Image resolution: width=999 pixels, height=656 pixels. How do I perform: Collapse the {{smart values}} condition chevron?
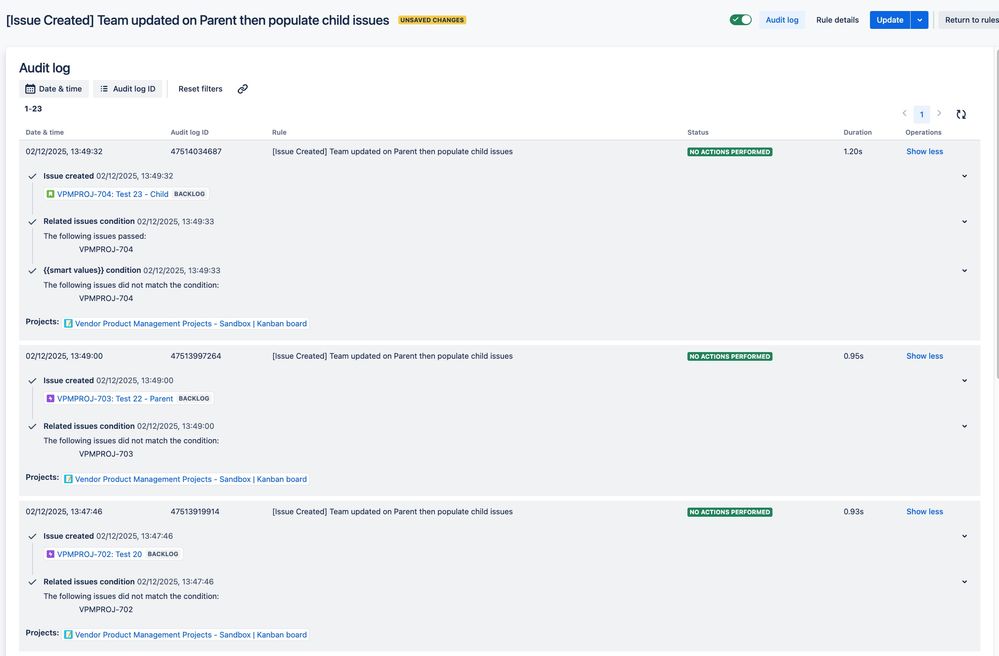[x=964, y=270]
